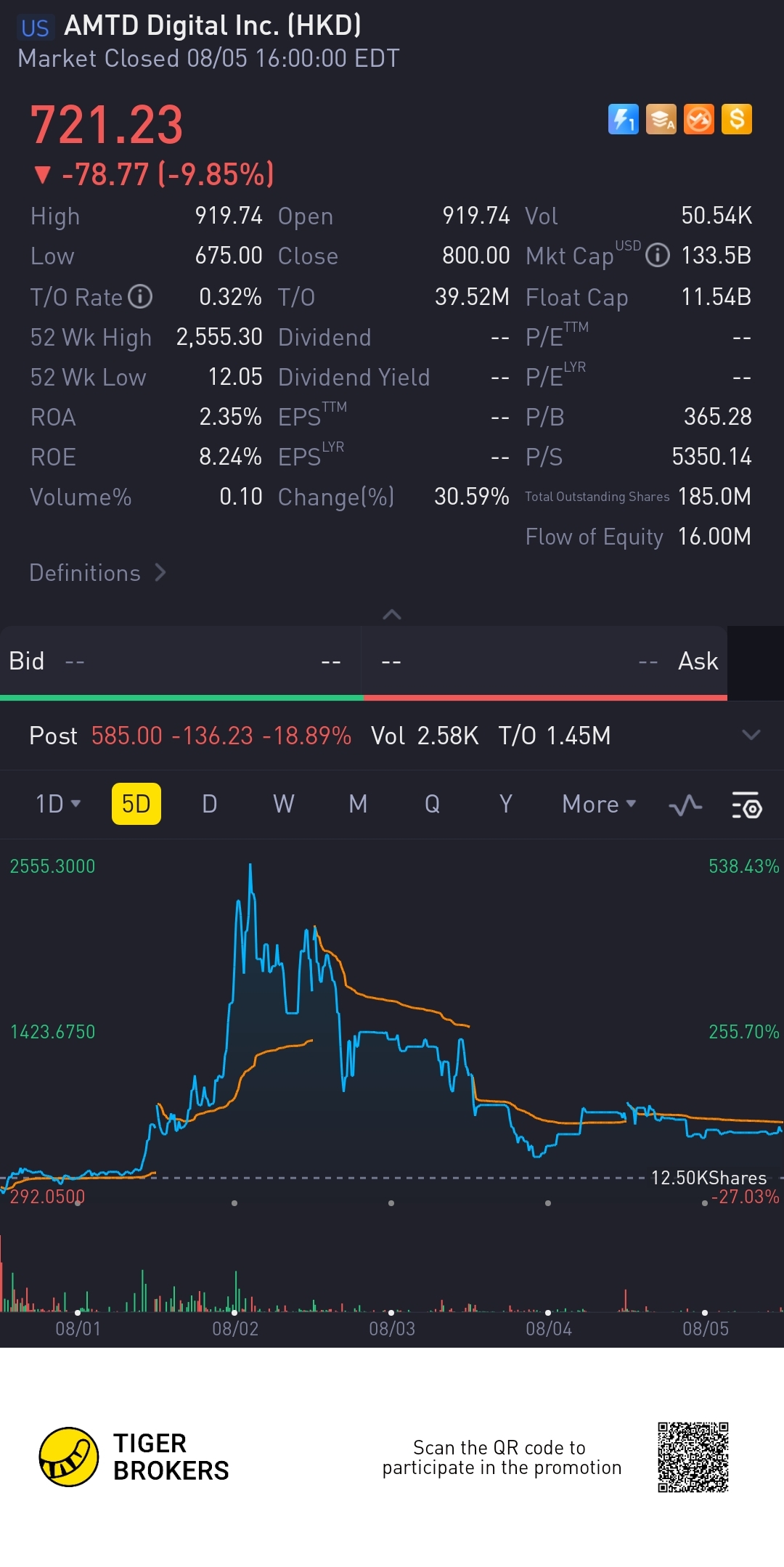Tap the stacked coins badge icon

point(661,119)
